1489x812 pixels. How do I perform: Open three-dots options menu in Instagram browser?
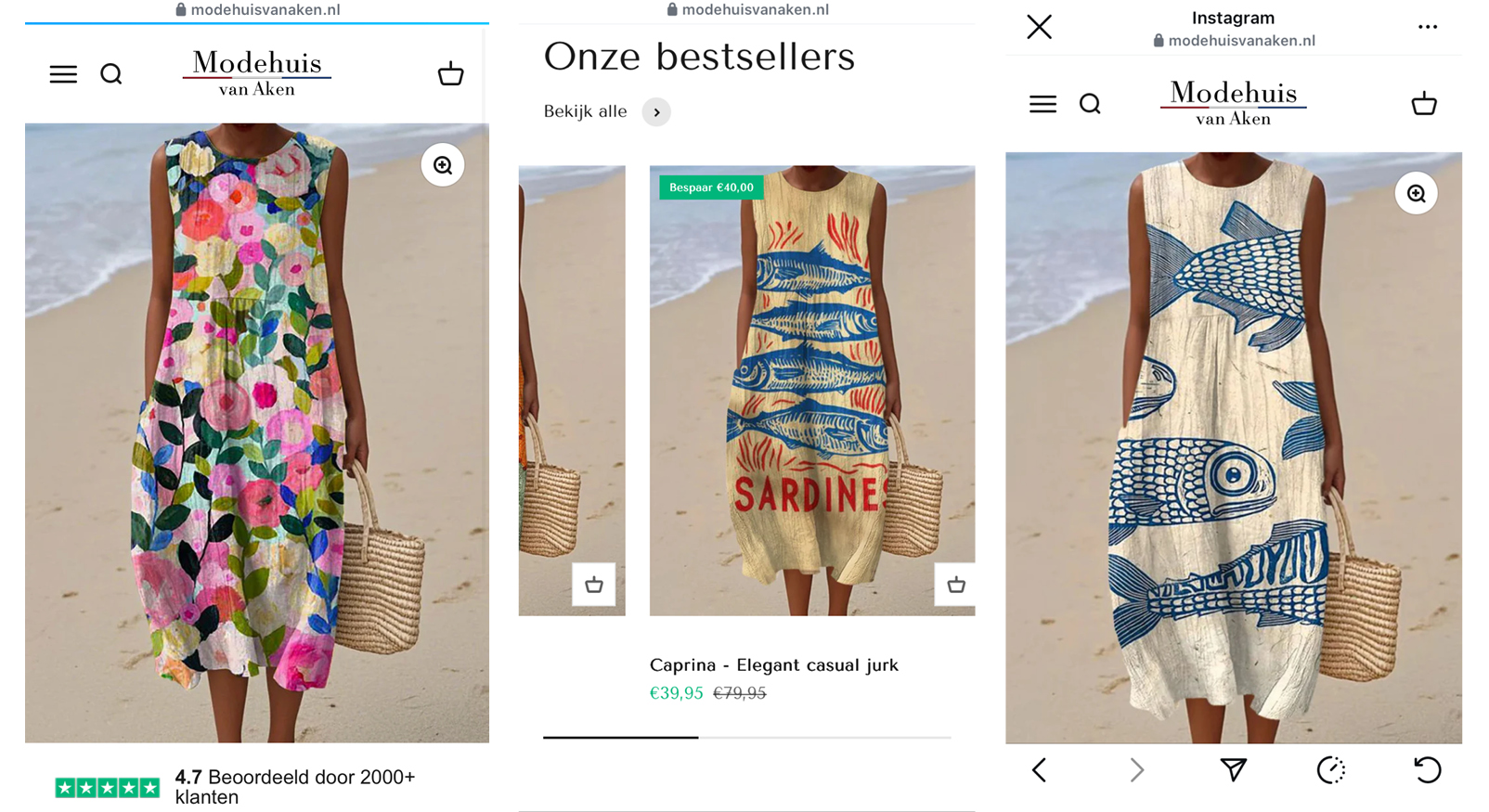click(1428, 27)
